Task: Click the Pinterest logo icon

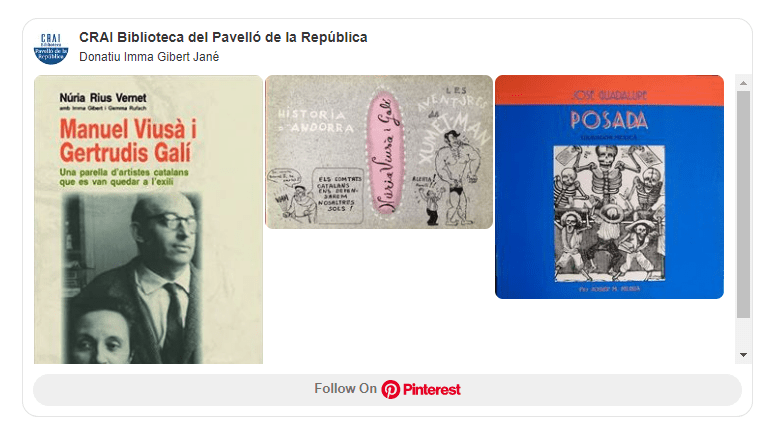Action: click(390, 389)
